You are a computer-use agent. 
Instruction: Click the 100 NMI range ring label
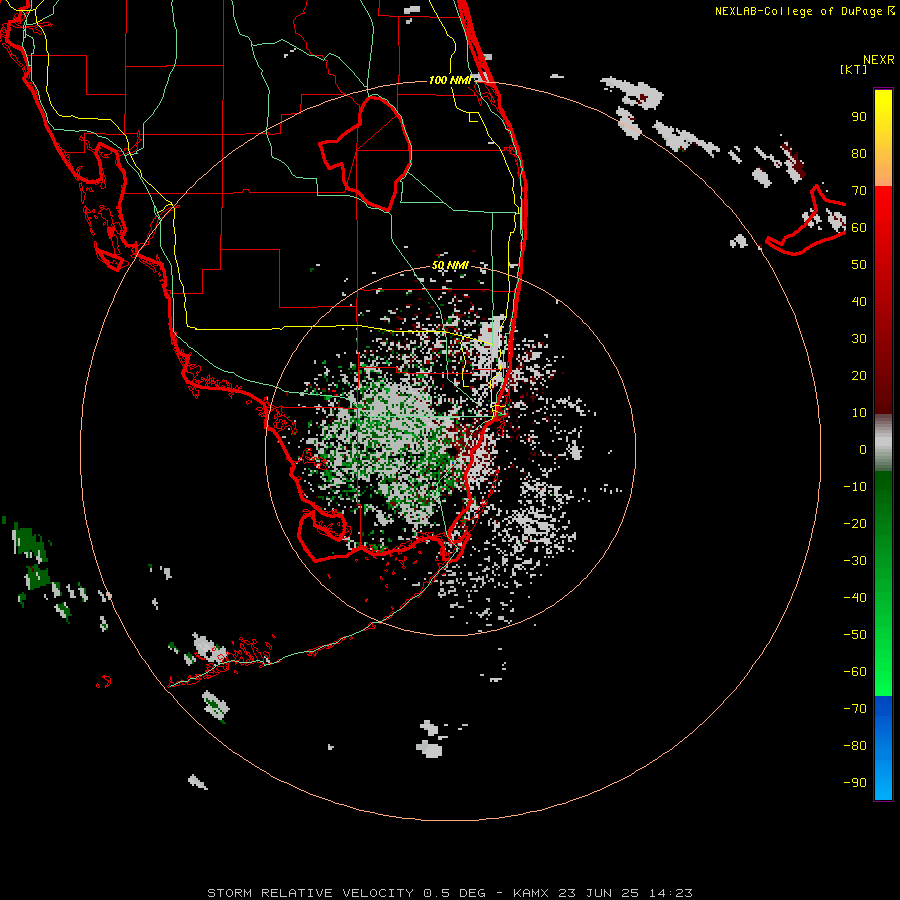click(449, 80)
